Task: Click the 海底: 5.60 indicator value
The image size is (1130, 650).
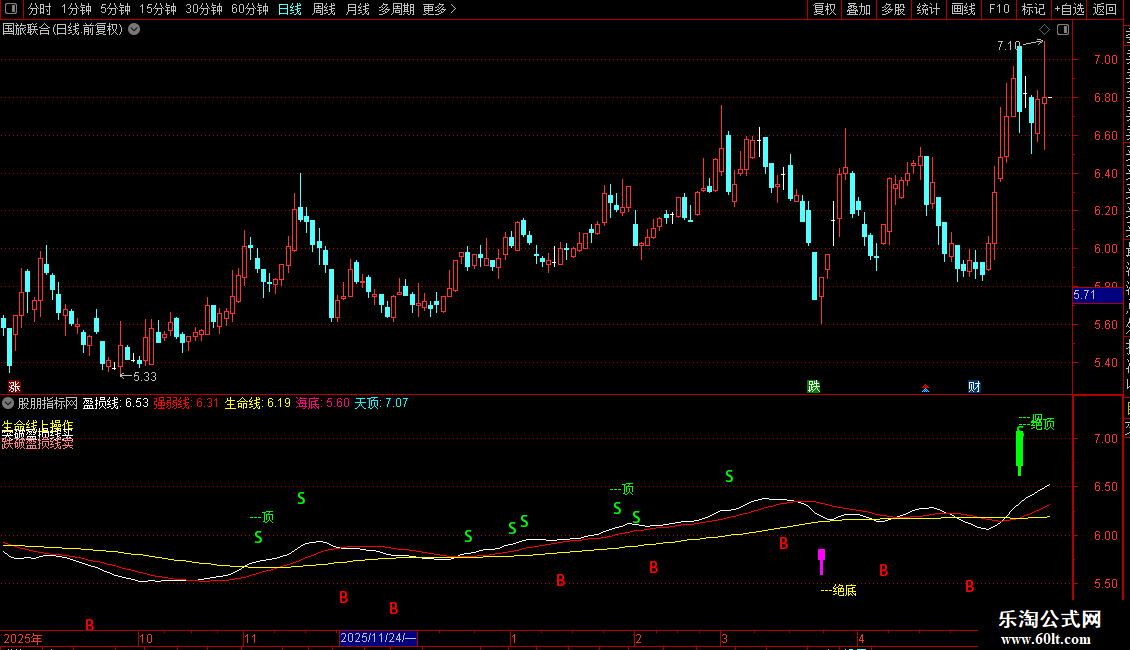Action: click(x=322, y=404)
